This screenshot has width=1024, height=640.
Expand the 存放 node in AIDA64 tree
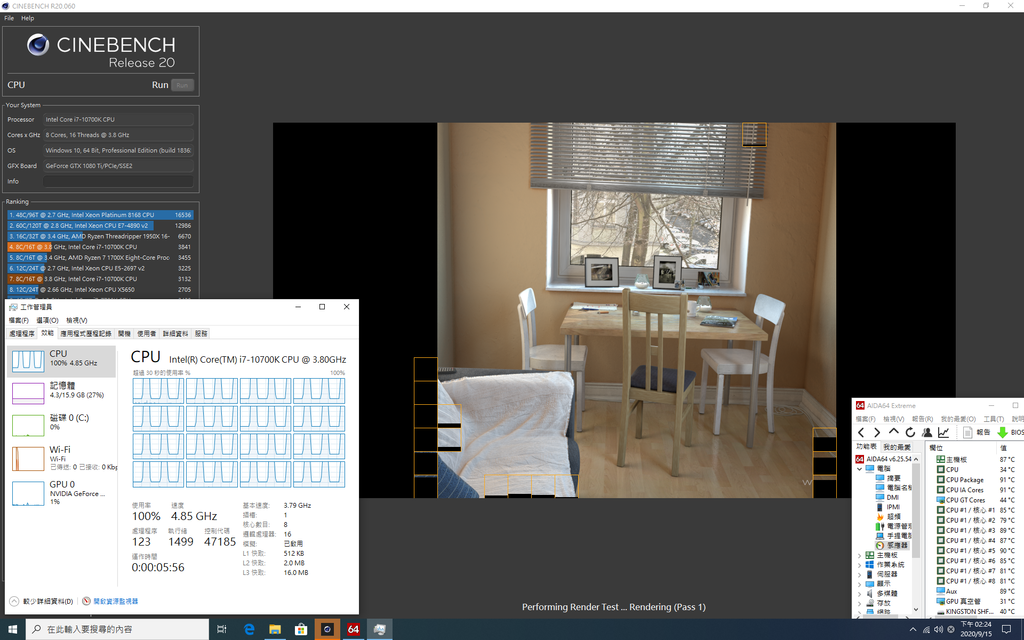click(x=859, y=603)
